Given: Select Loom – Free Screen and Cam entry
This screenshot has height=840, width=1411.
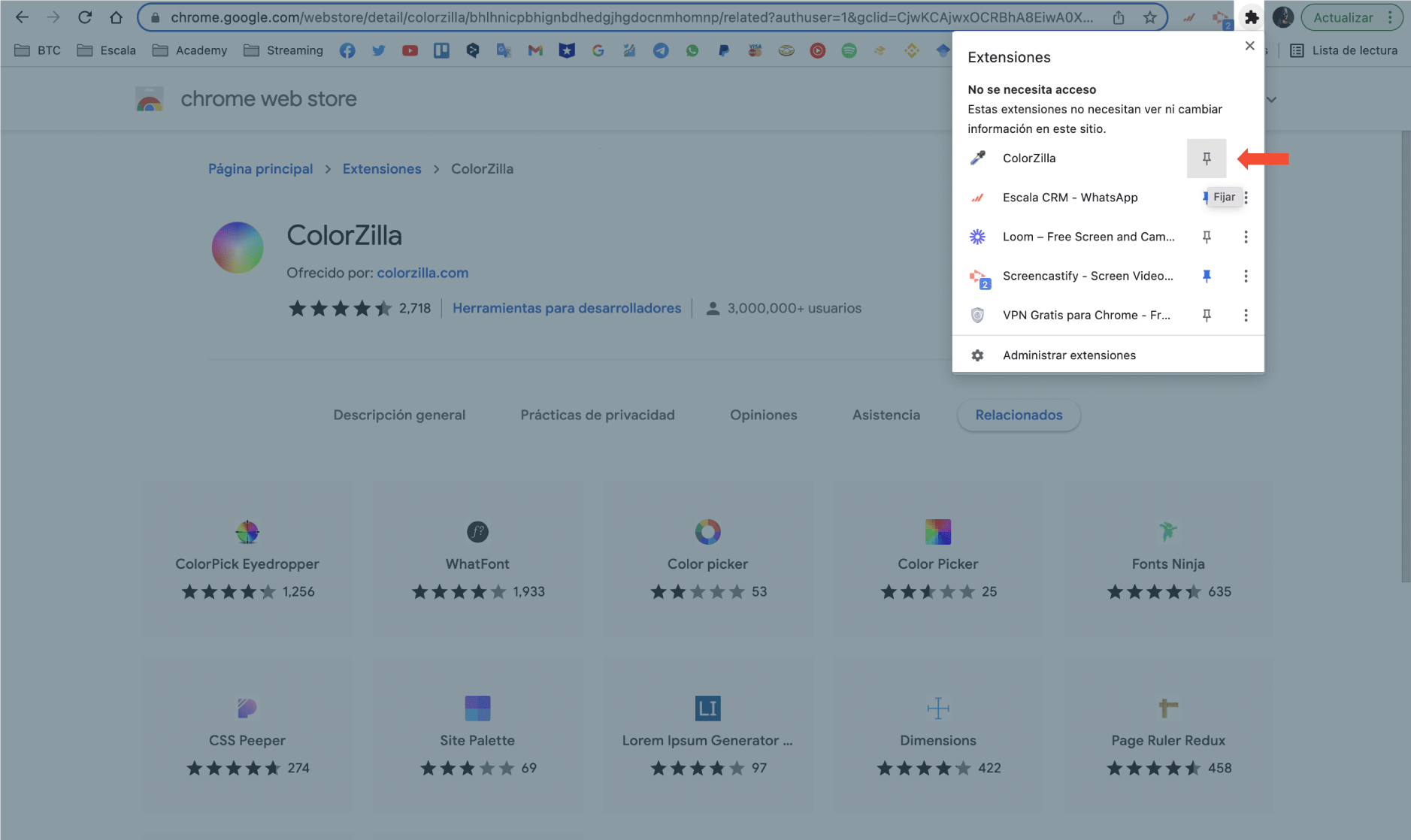Looking at the screenshot, I should point(1070,237).
